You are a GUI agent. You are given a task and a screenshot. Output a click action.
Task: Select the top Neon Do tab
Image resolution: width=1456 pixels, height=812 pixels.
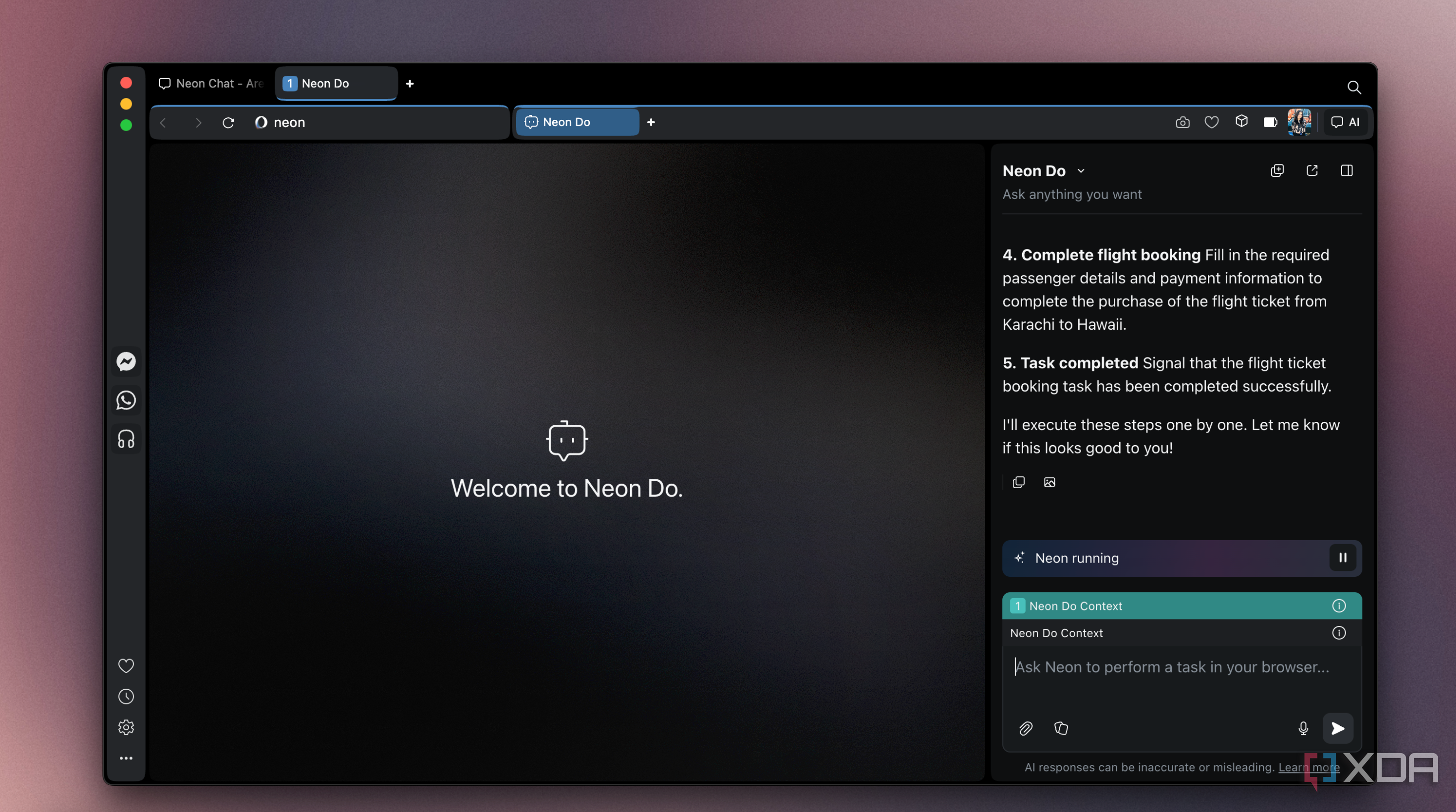point(336,84)
